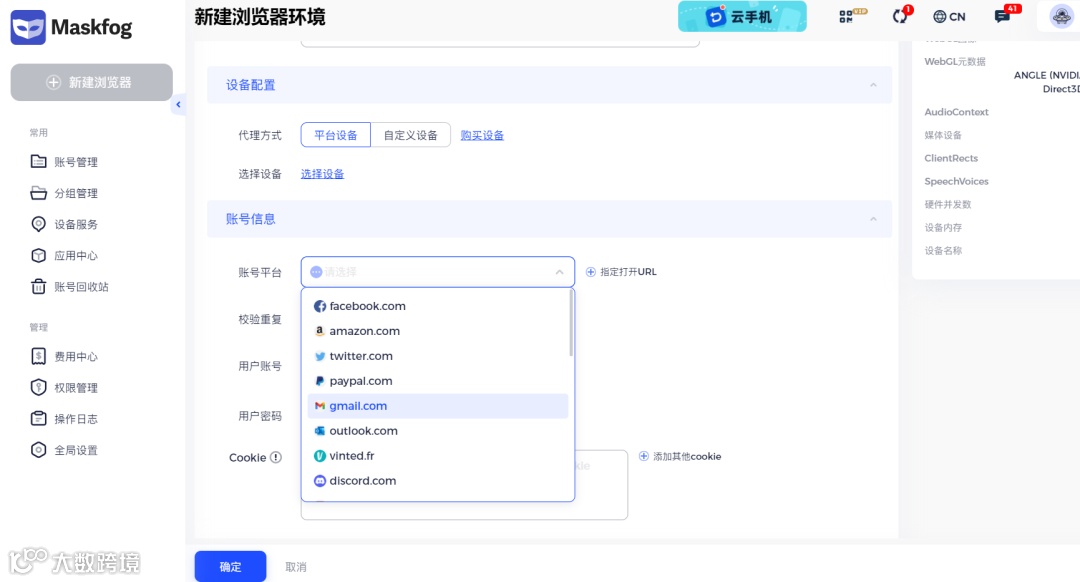
Task: Click 媒体设备 in the right panel
Action: (x=943, y=135)
